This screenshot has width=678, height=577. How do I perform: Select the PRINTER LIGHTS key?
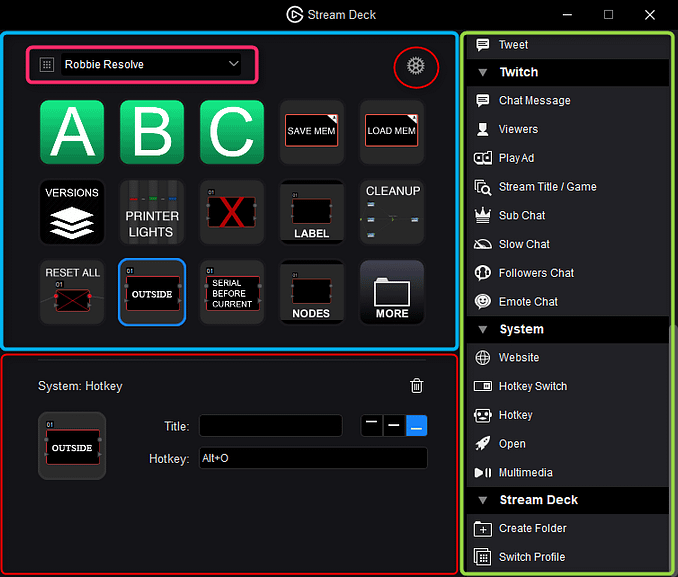[x=152, y=212]
